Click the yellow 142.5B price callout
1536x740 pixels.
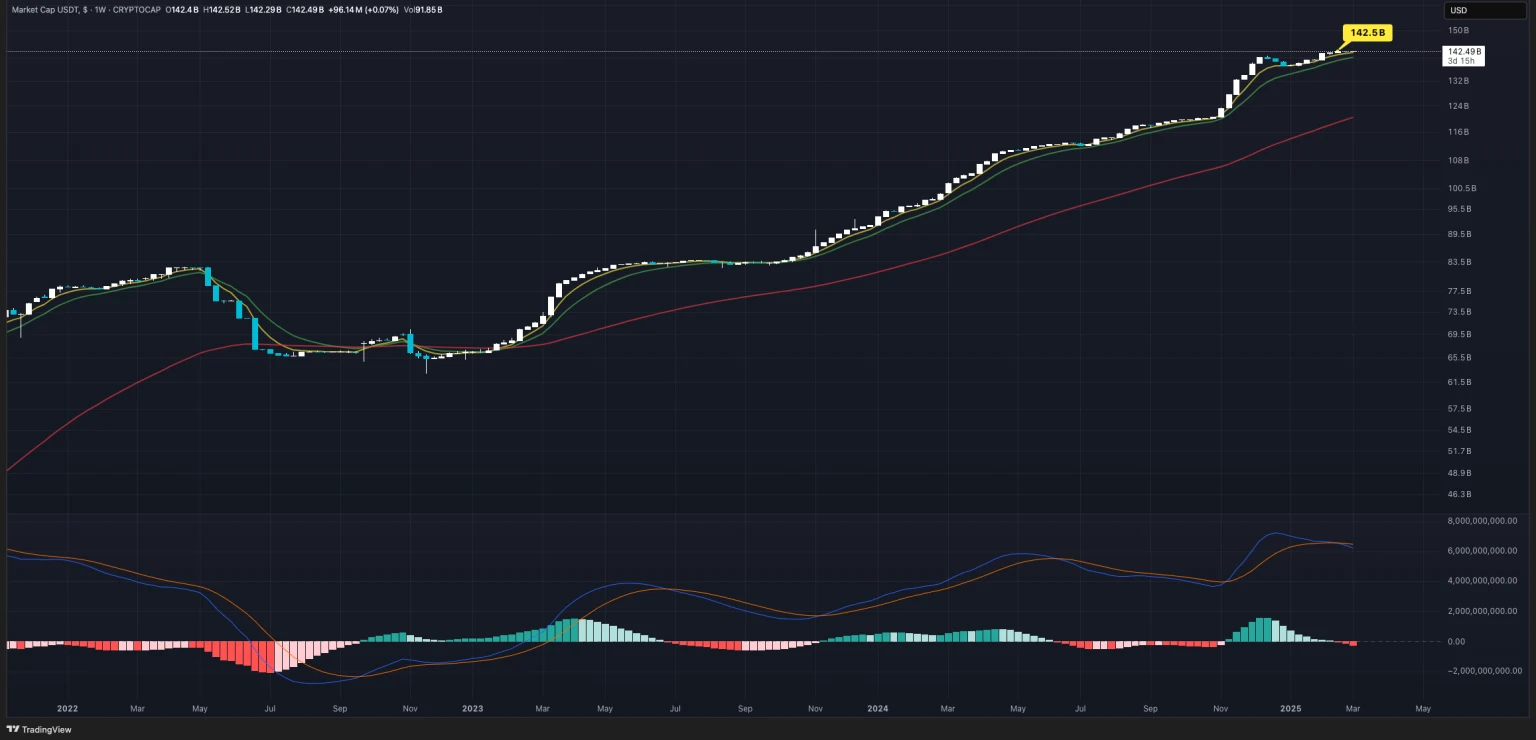point(1367,33)
